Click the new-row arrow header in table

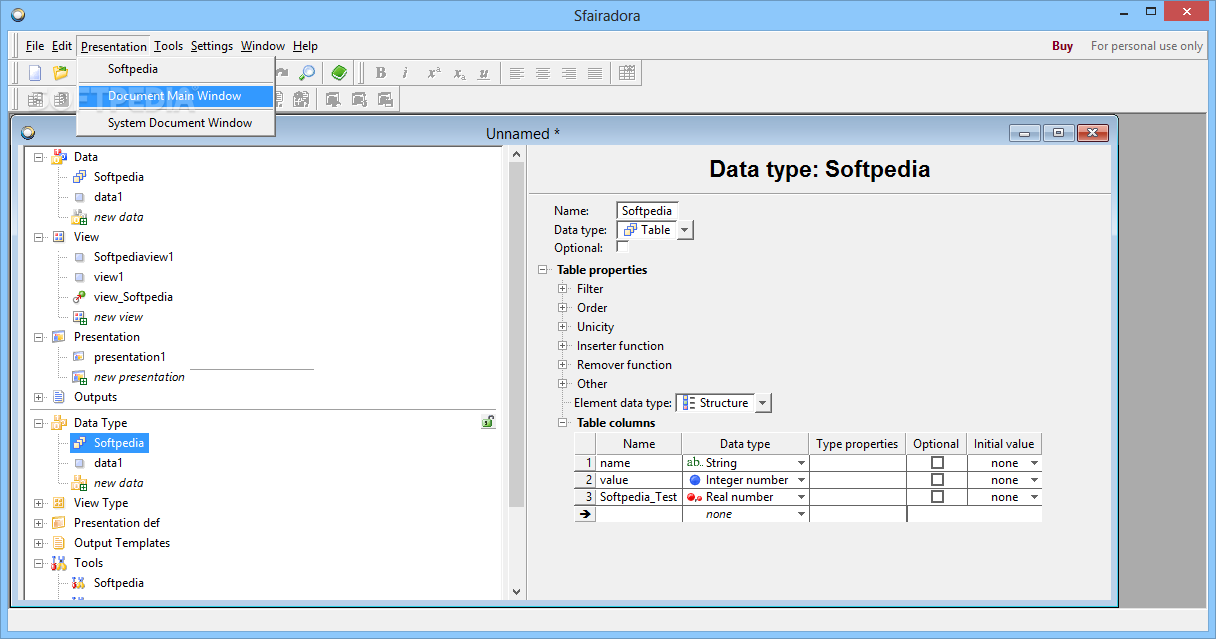pyautogui.click(x=585, y=514)
